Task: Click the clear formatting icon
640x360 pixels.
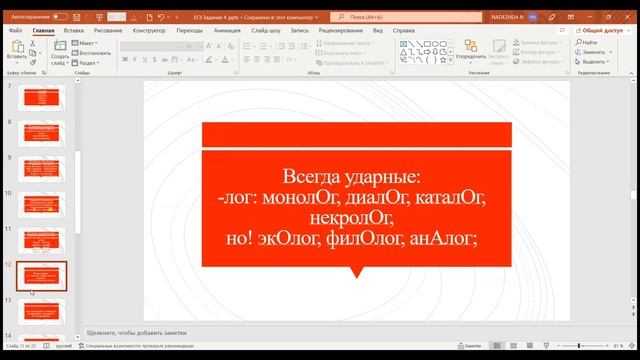Action: pos(231,46)
